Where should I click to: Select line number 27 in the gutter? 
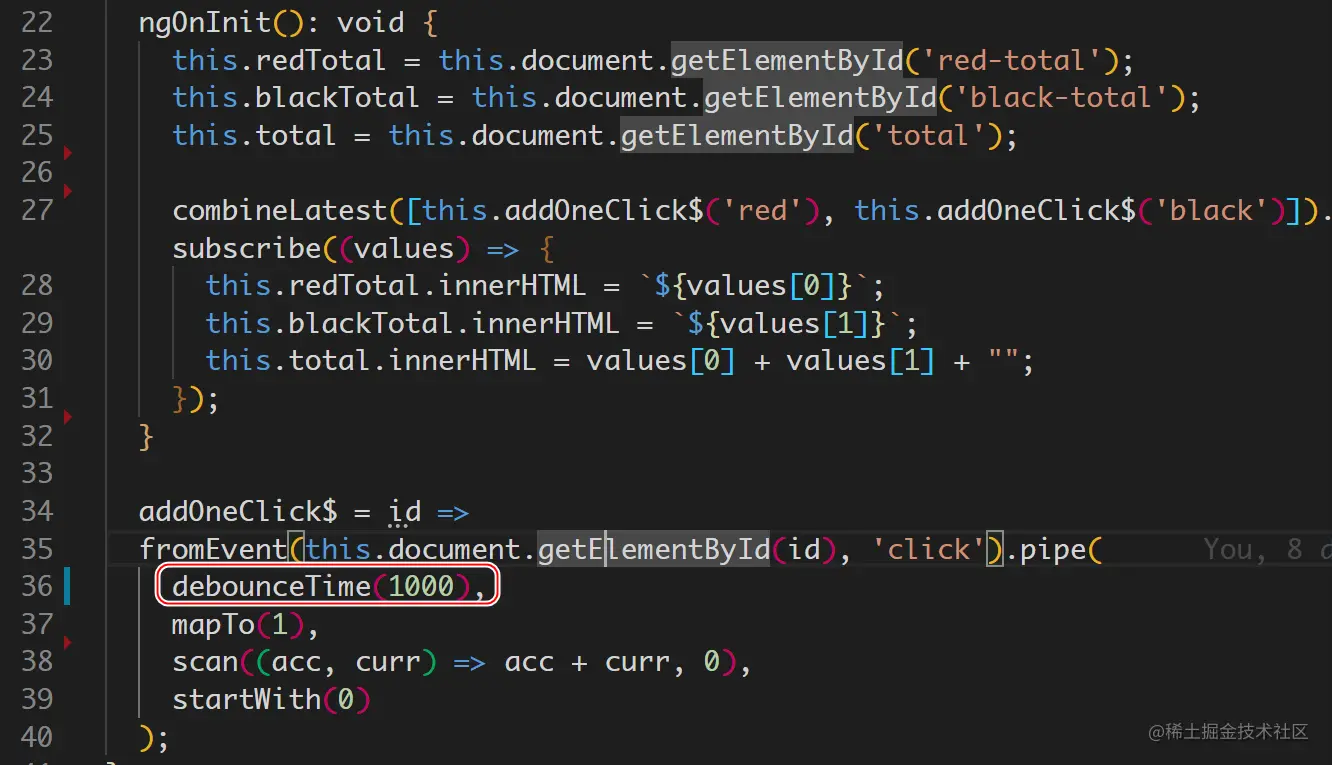coord(36,210)
